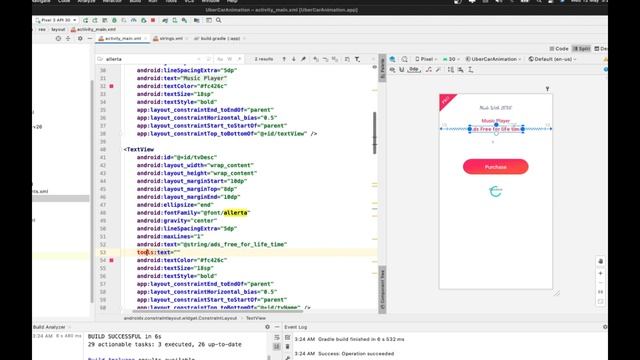Viewport: 640px width, 360px height.
Task: Open Build panel settings gear
Action: point(267,327)
